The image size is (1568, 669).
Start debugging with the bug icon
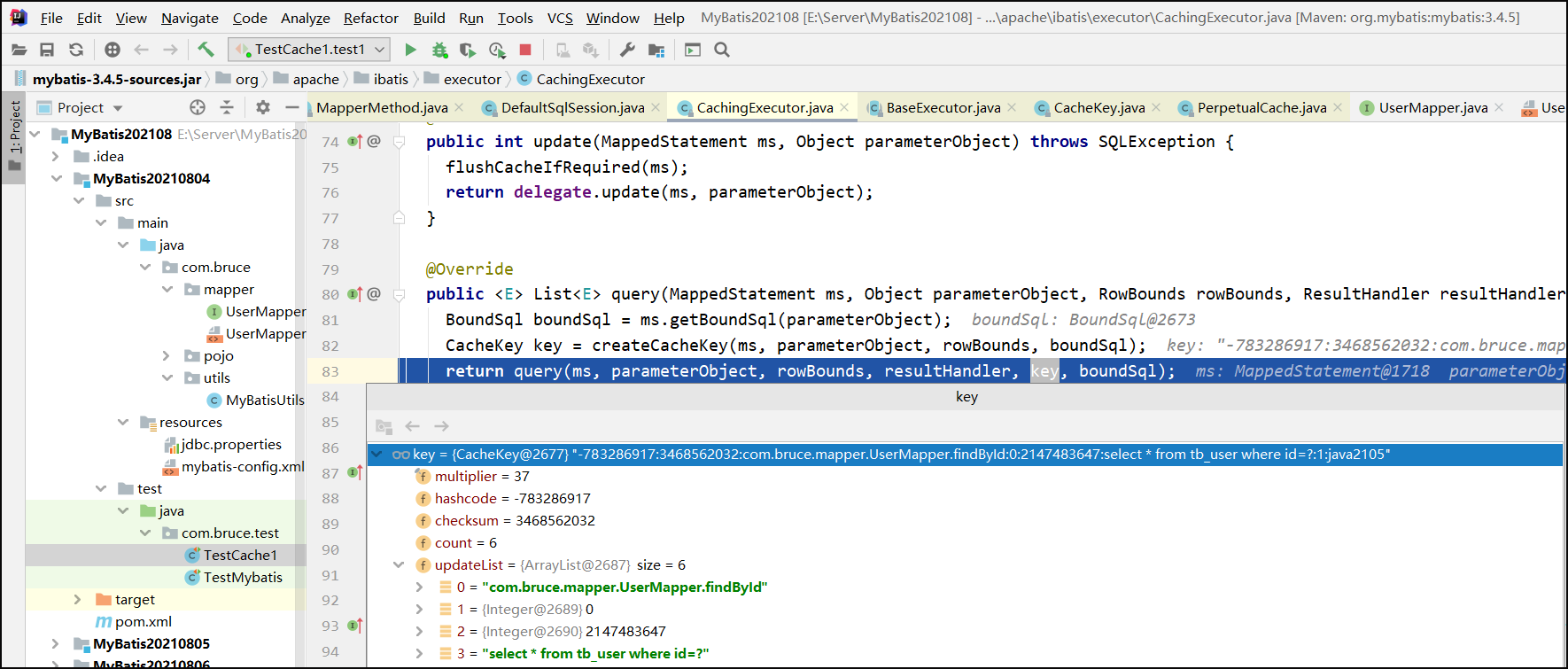439,51
